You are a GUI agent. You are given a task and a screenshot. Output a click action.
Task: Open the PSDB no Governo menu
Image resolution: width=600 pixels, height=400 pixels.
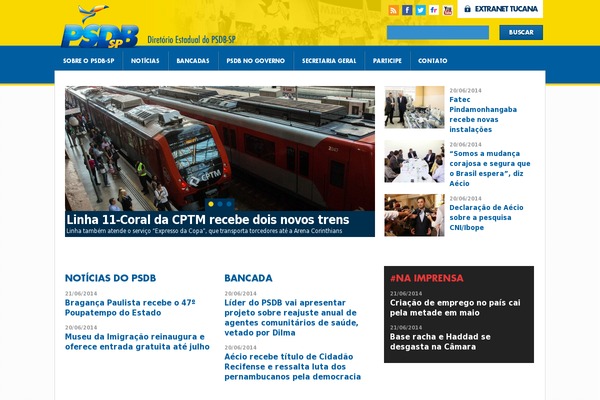pyautogui.click(x=256, y=60)
